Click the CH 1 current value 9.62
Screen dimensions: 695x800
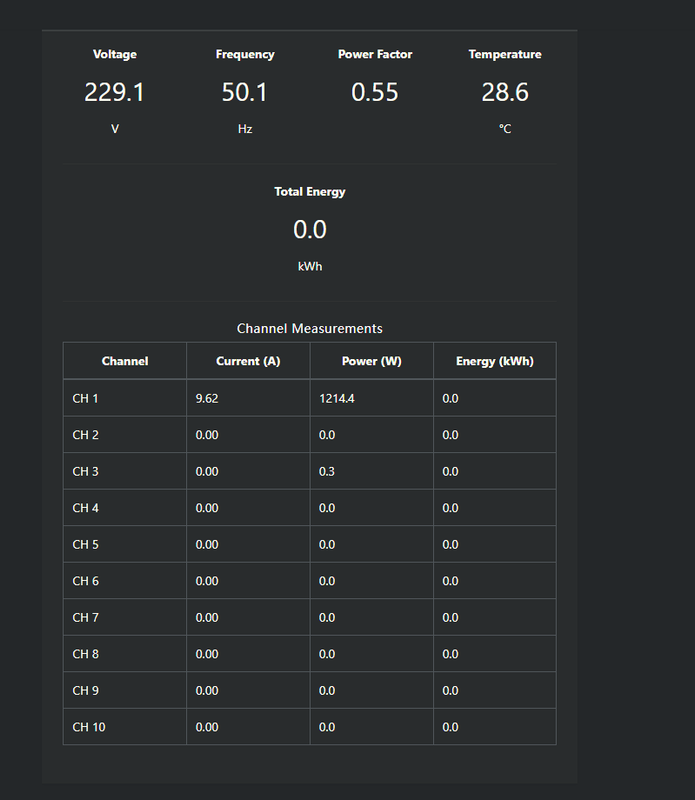point(207,398)
